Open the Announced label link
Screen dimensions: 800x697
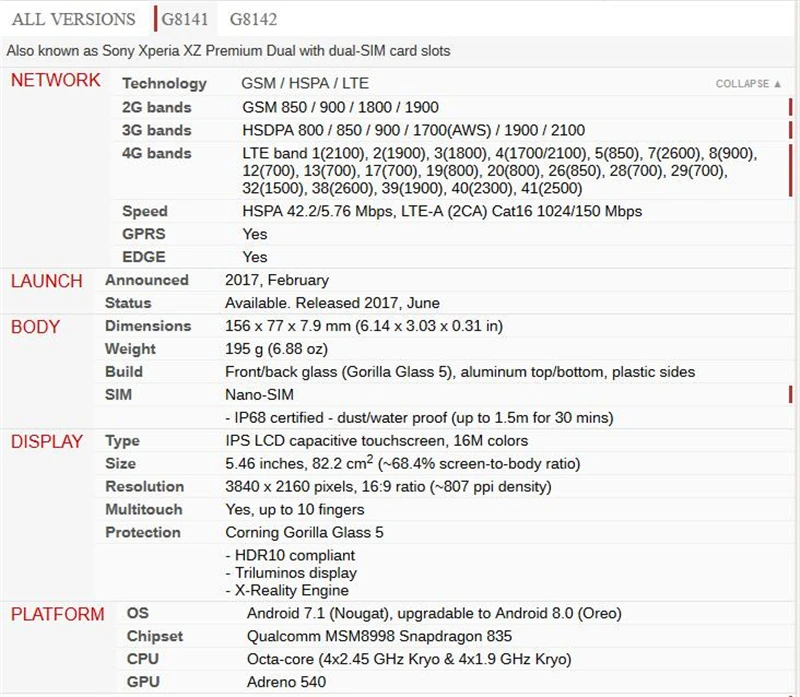pos(147,280)
